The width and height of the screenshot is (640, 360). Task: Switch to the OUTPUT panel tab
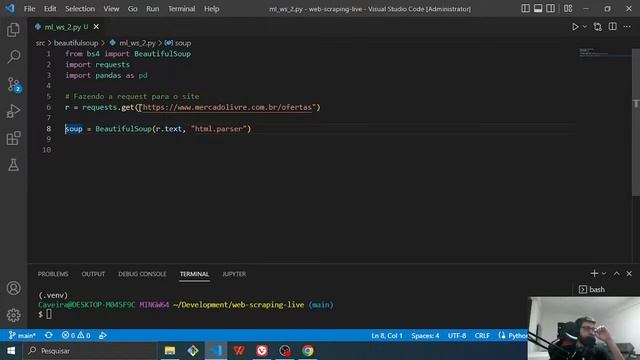[x=93, y=274]
